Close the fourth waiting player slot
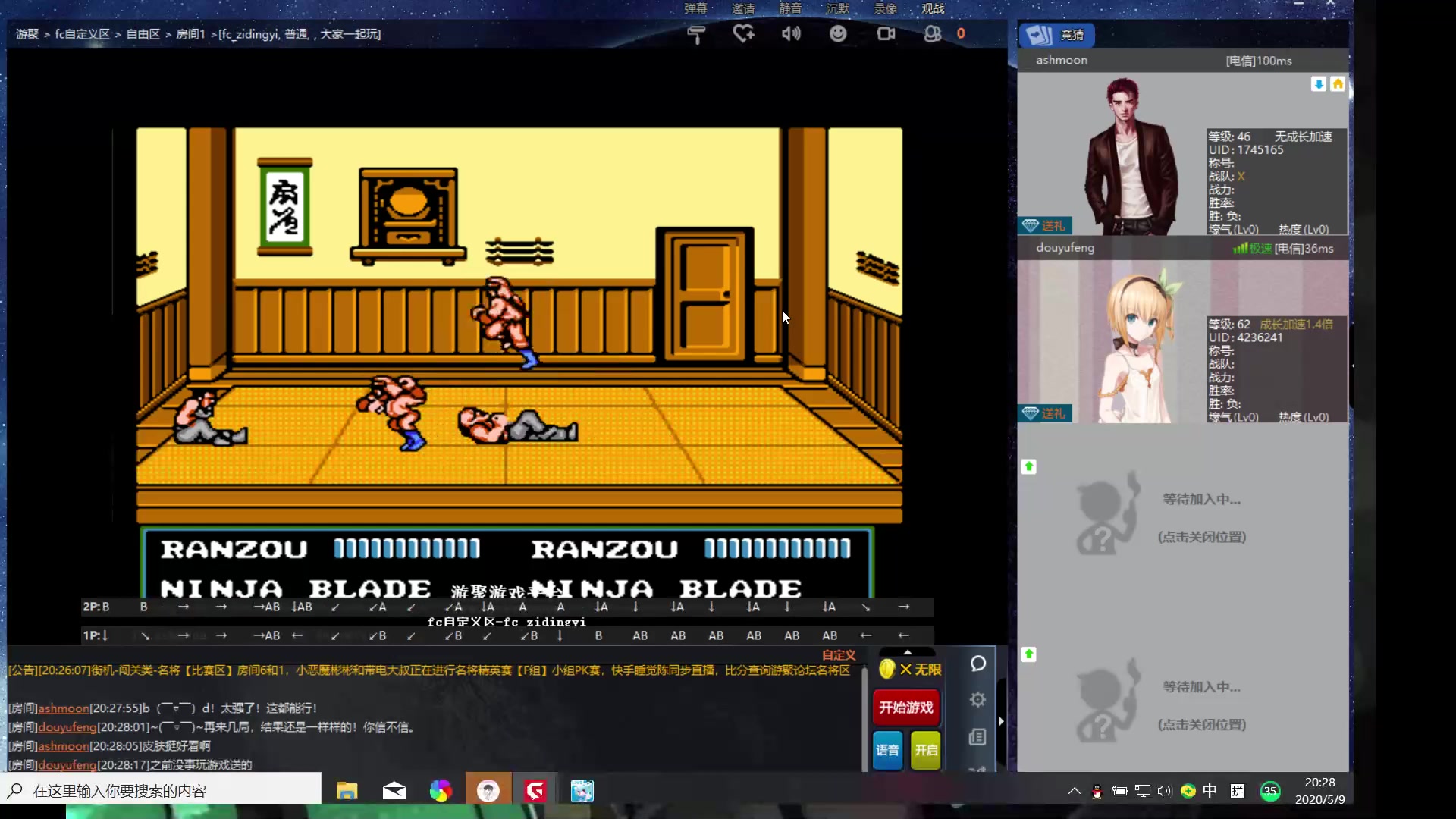1456x819 pixels. [x=1201, y=725]
